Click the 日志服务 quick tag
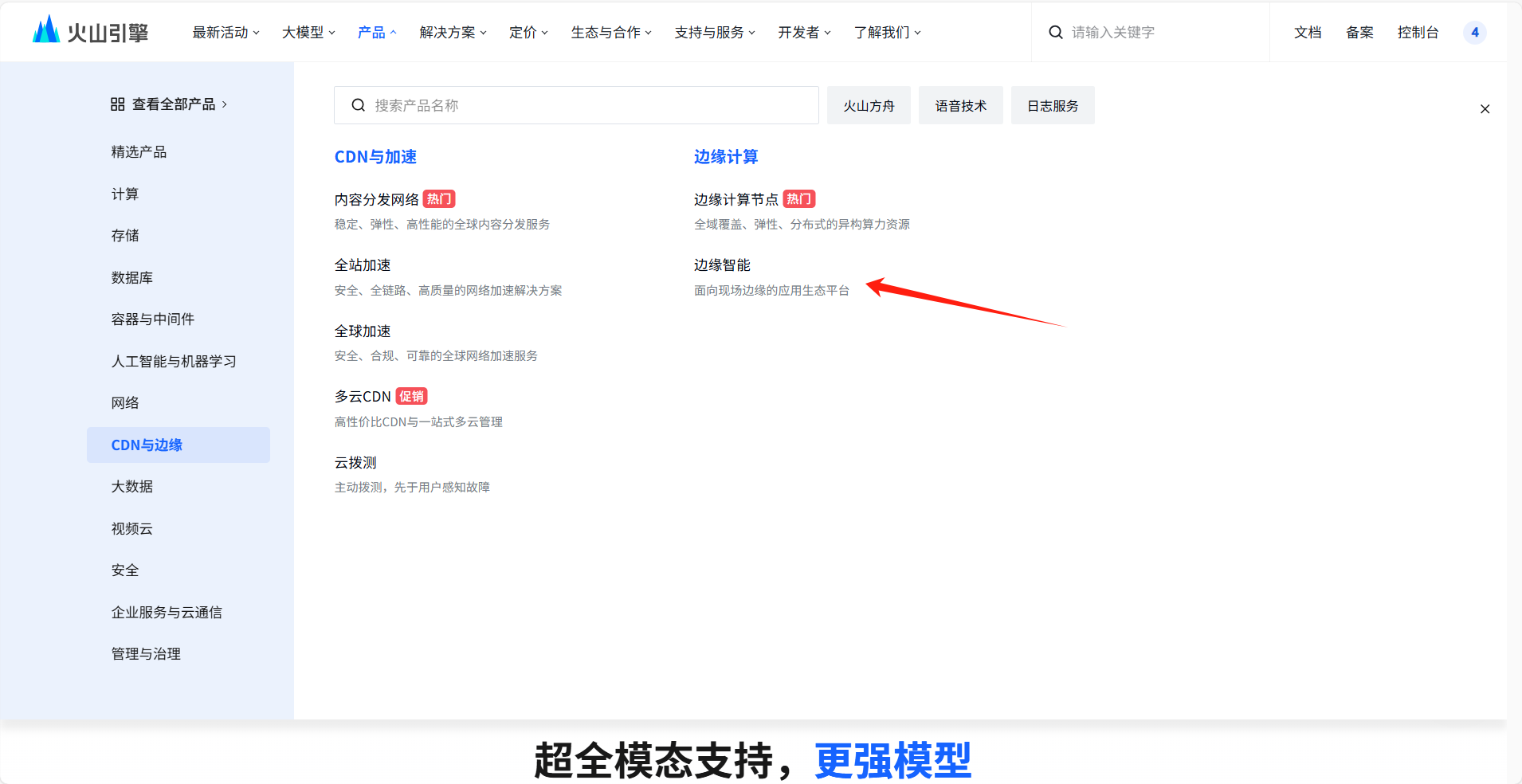Viewport: 1522px width, 784px height. (1053, 105)
